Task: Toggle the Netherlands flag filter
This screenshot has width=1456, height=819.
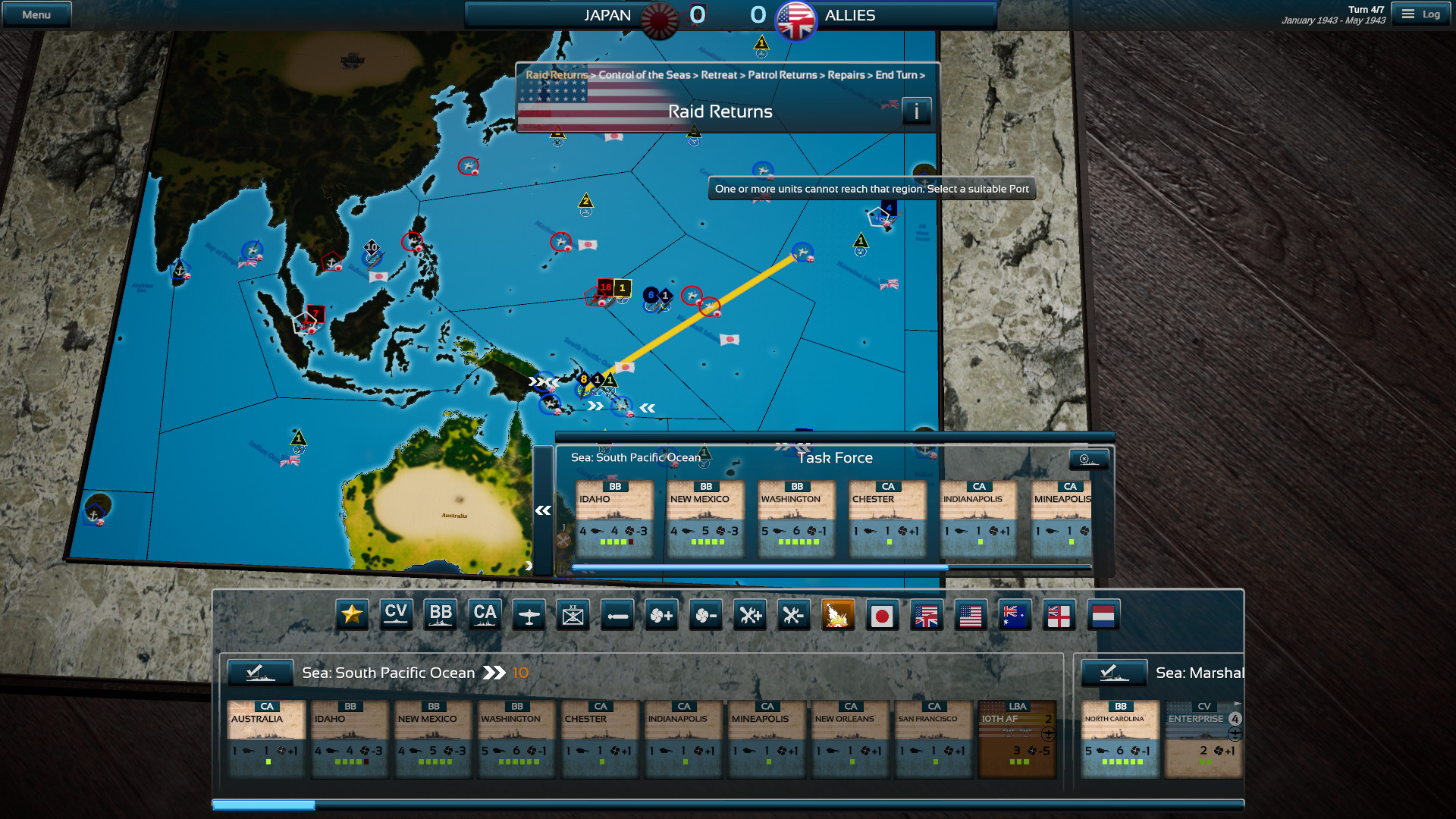Action: tap(1103, 615)
